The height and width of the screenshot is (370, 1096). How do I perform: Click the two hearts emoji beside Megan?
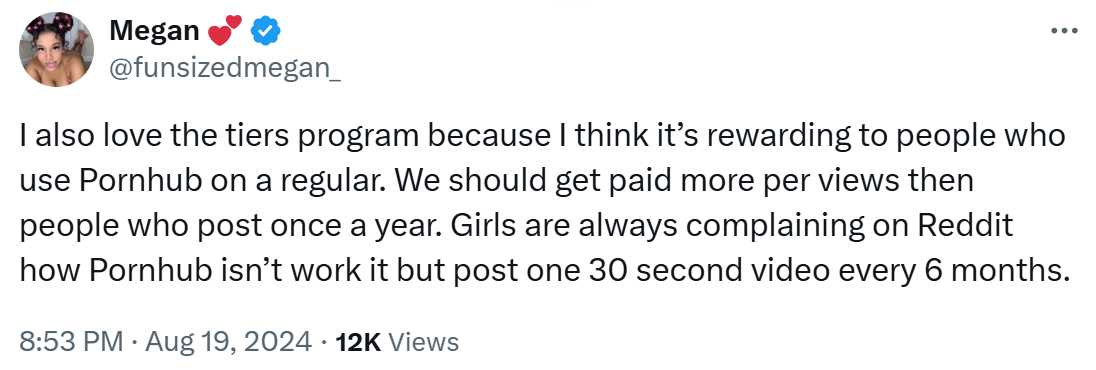tap(224, 30)
